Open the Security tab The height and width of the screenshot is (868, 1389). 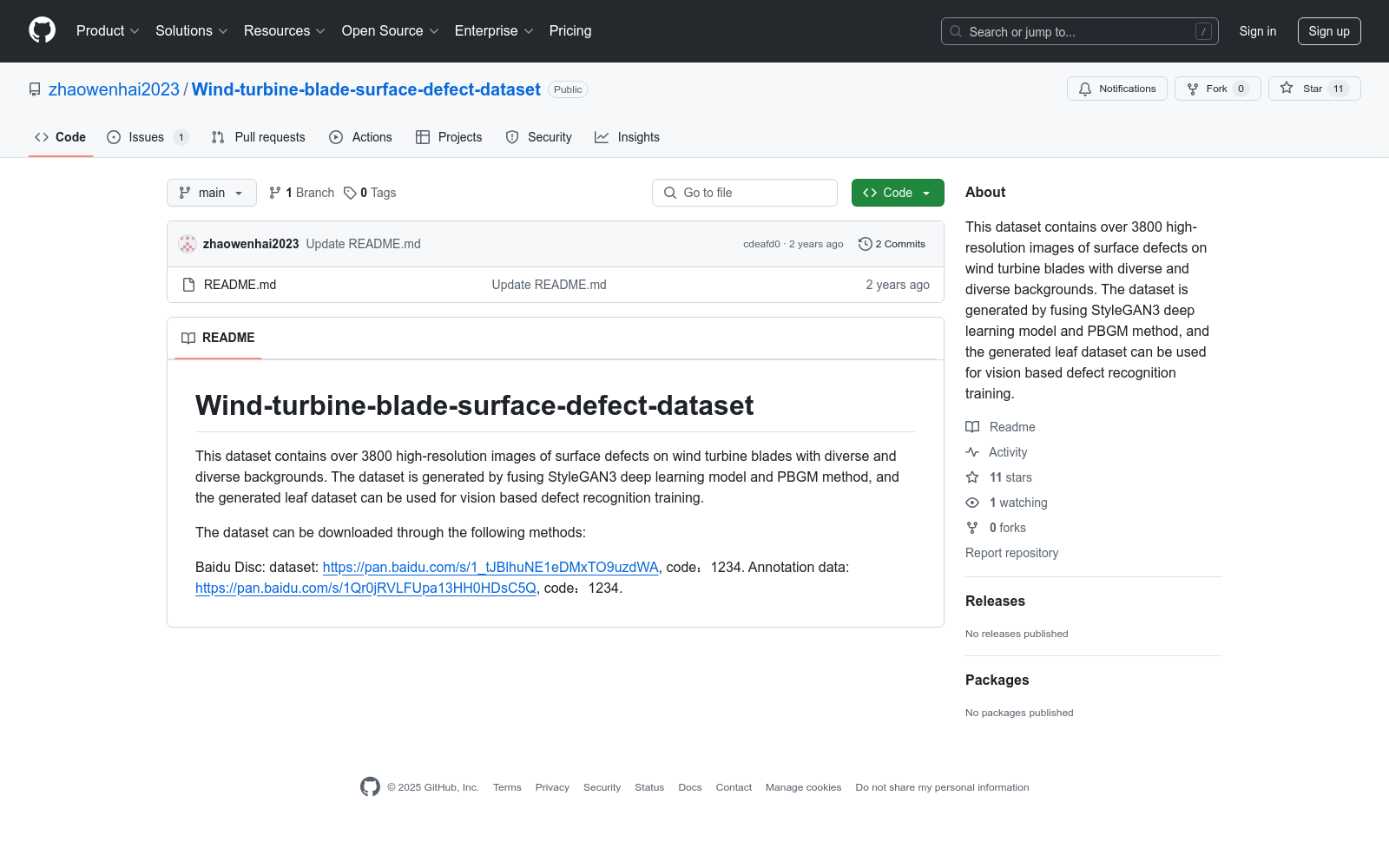pos(539,137)
